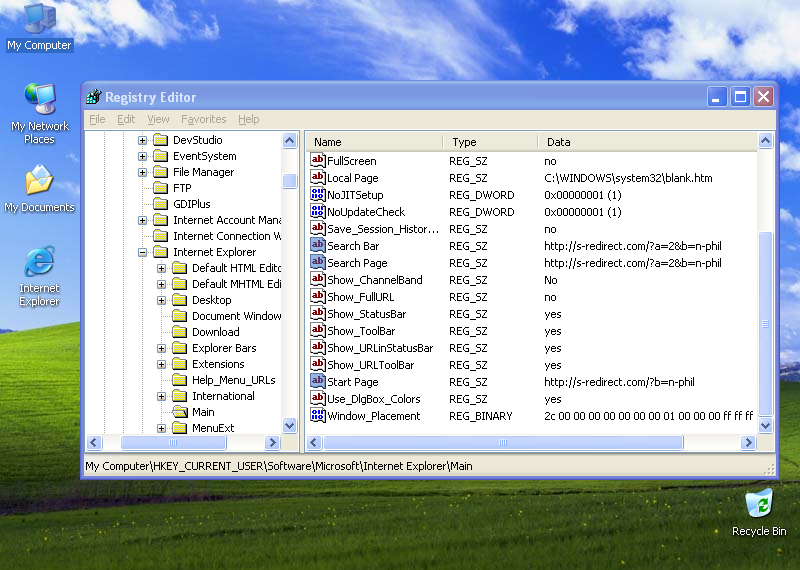
Task: Click the DWORD icon beside NoJITSetup
Action: pyautogui.click(x=317, y=194)
